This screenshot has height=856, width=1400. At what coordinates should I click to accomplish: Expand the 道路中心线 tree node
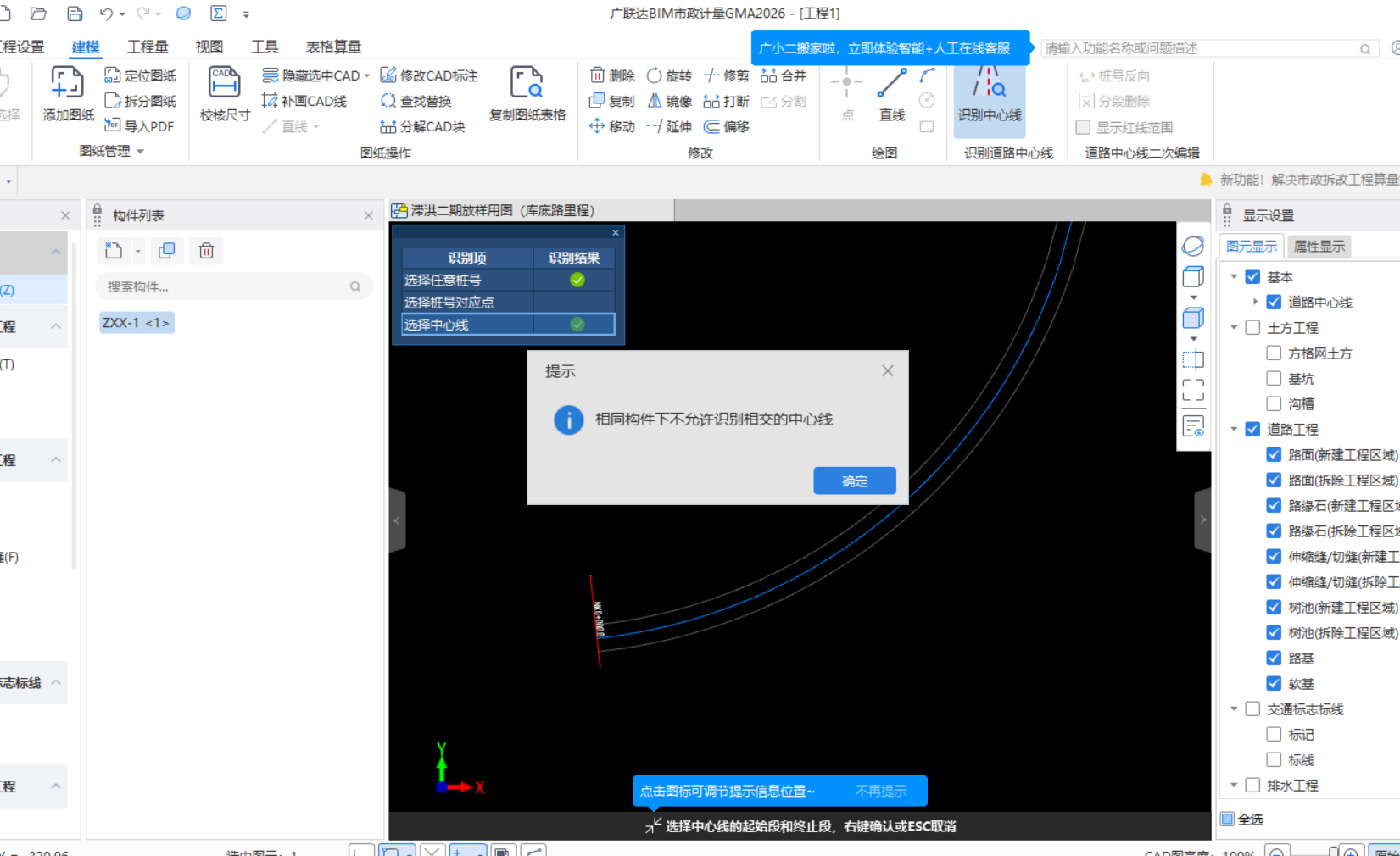tap(1255, 302)
